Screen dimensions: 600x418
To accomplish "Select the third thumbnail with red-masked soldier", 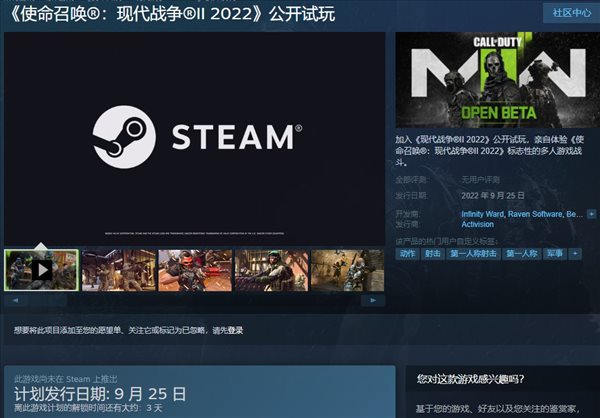I will click(195, 270).
